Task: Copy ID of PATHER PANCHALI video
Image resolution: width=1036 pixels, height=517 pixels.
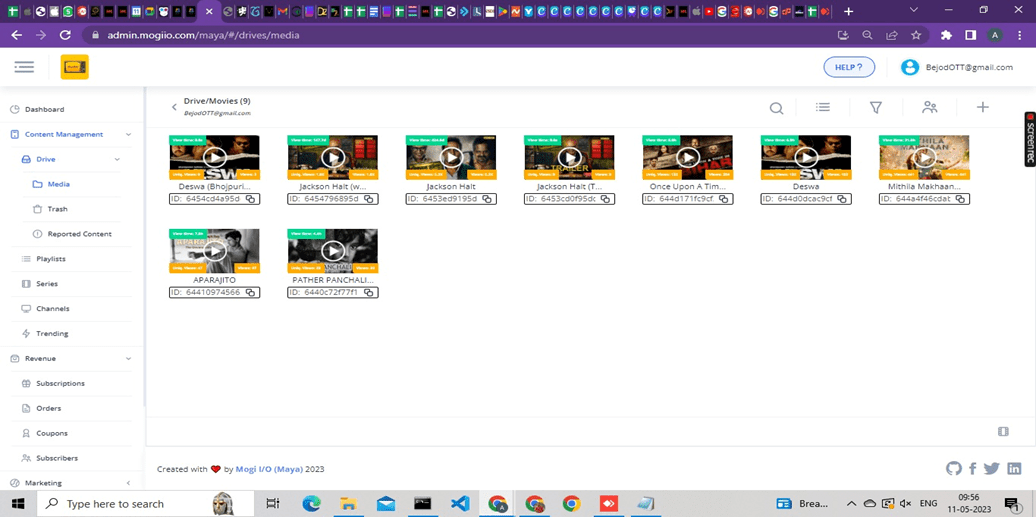Action: click(369, 292)
